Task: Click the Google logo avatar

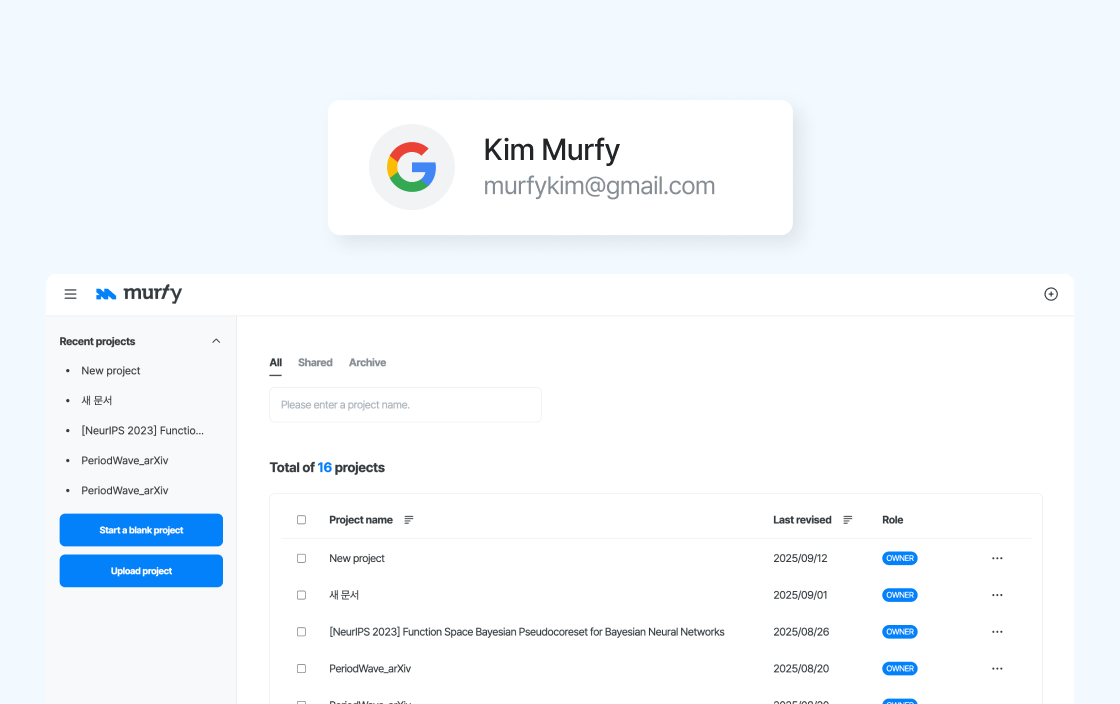Action: point(411,167)
